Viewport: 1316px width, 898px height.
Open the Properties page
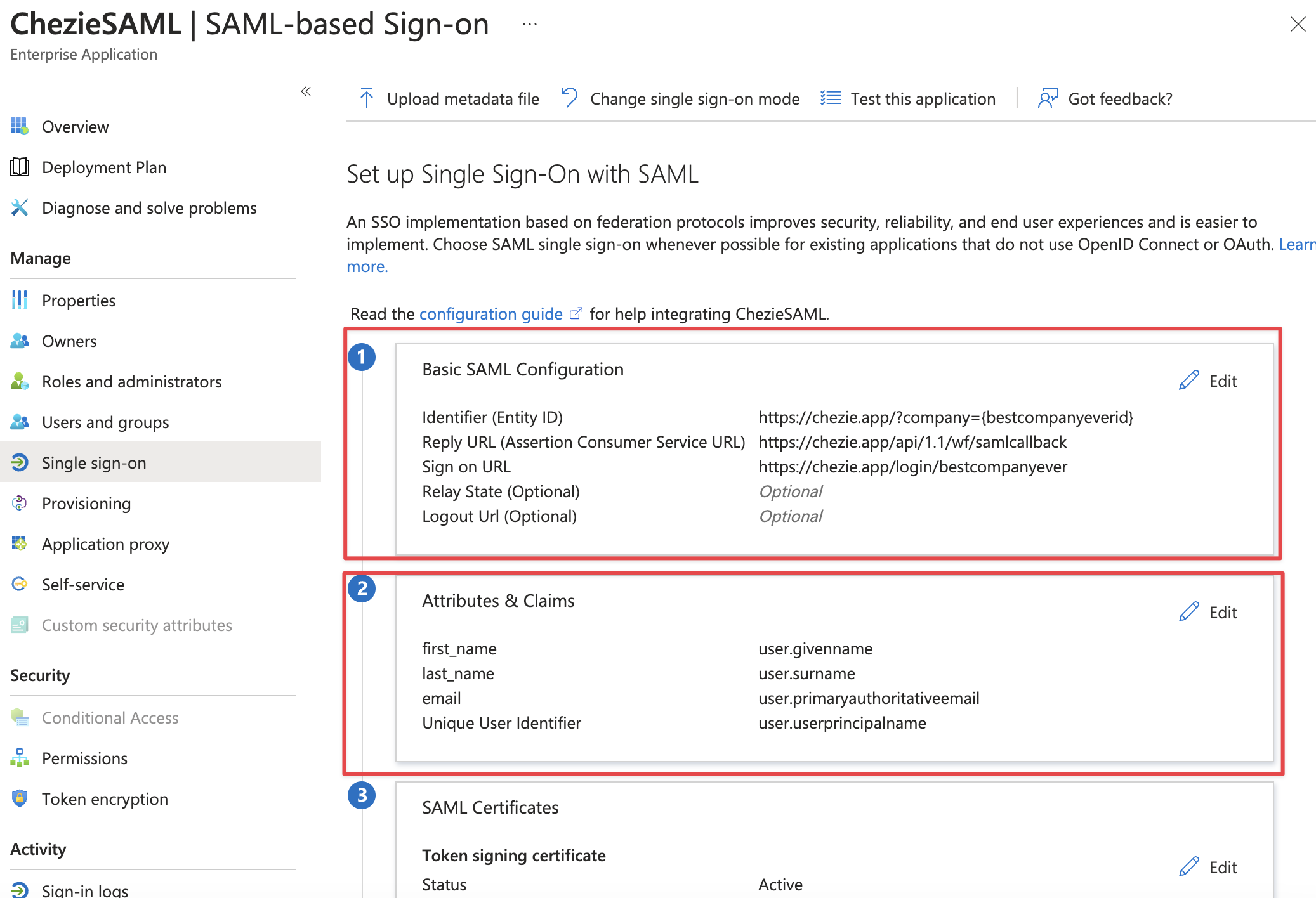click(x=79, y=301)
